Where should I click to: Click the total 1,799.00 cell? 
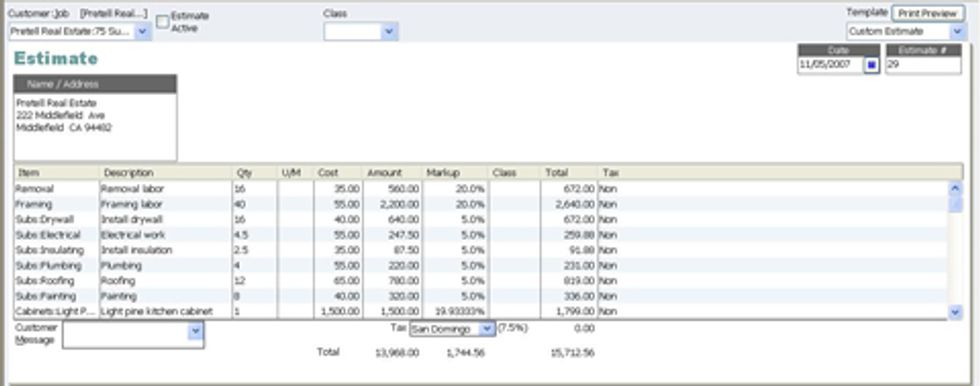pos(568,311)
